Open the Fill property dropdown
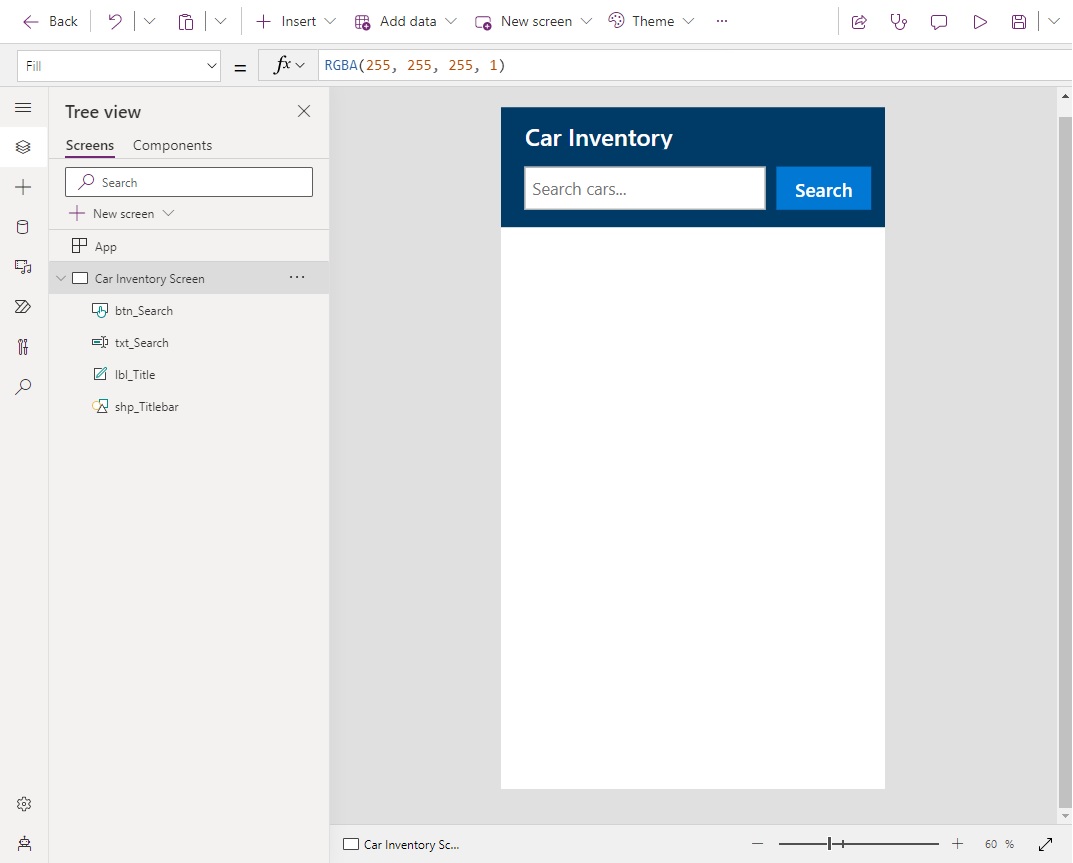The image size is (1073, 863). point(119,65)
